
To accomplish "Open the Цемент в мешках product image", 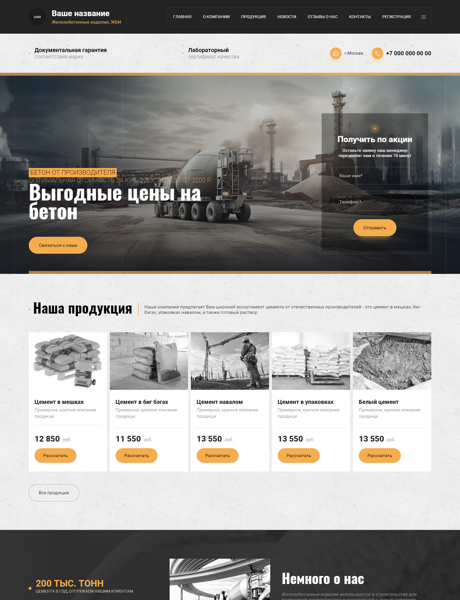I will click(68, 361).
